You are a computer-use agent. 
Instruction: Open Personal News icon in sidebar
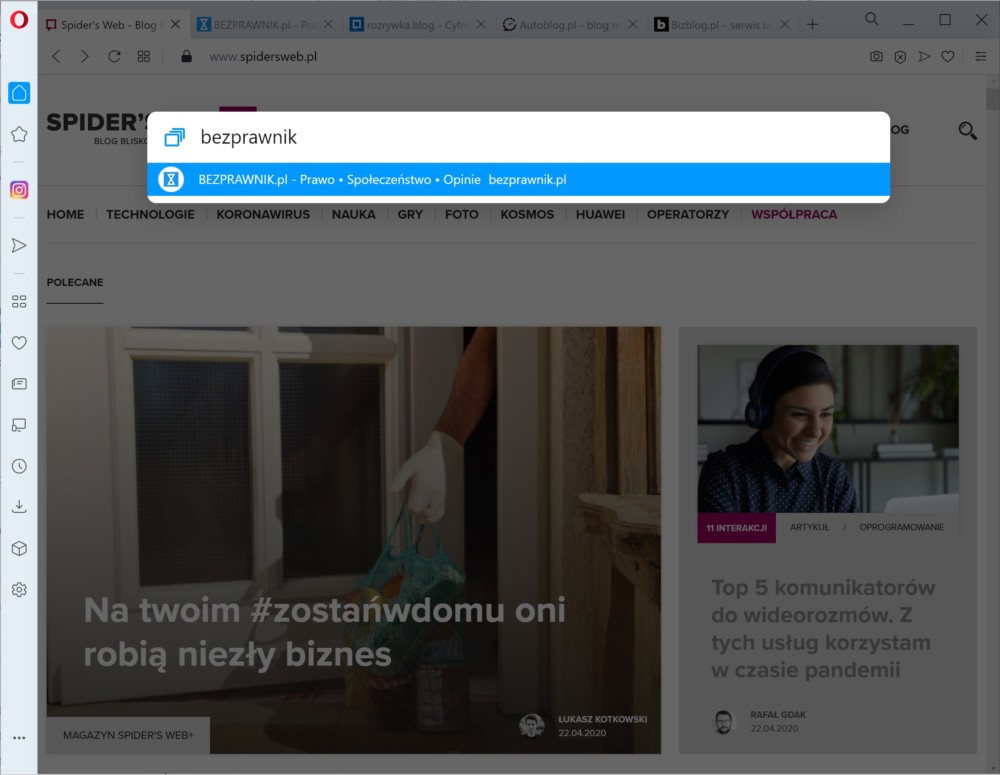click(19, 384)
